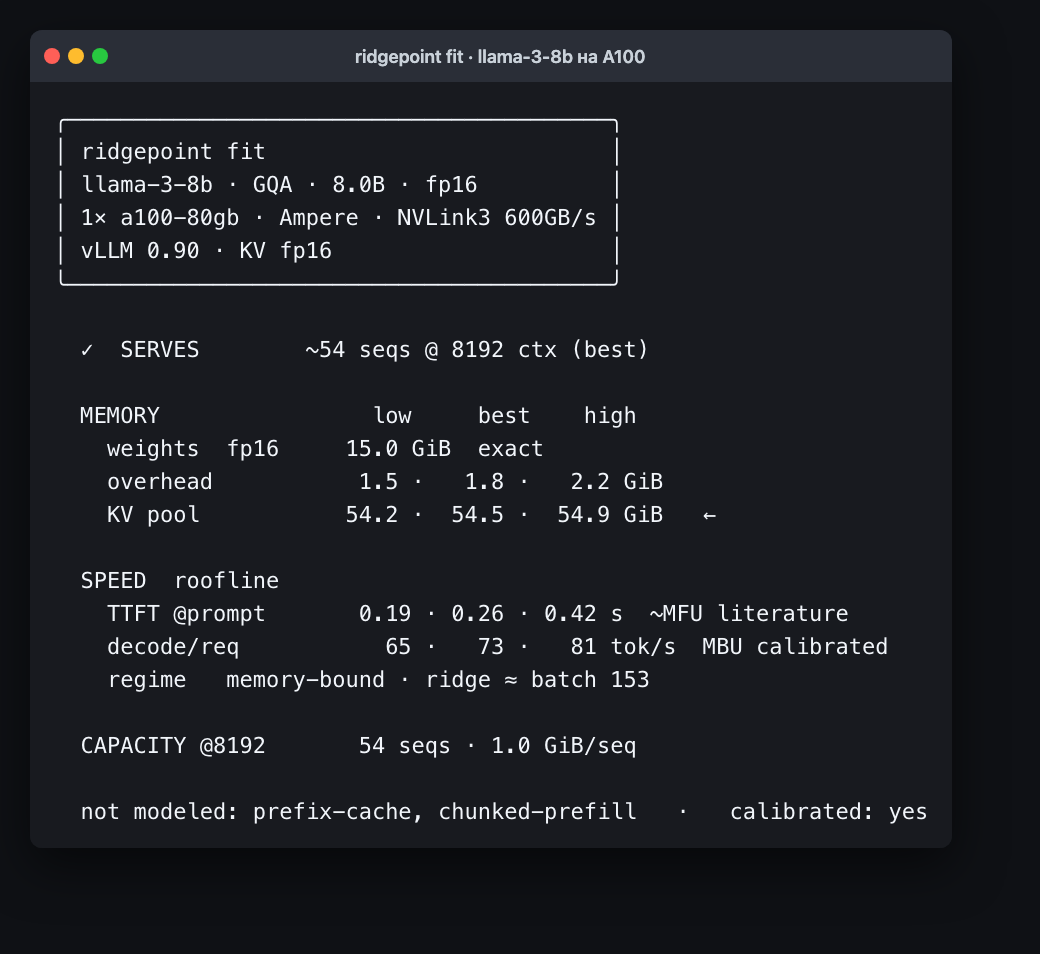Click the 'llama-3-8b · GQA · 8.0B · fp16' line
1040x954 pixels.
pyautogui.click(x=279, y=184)
